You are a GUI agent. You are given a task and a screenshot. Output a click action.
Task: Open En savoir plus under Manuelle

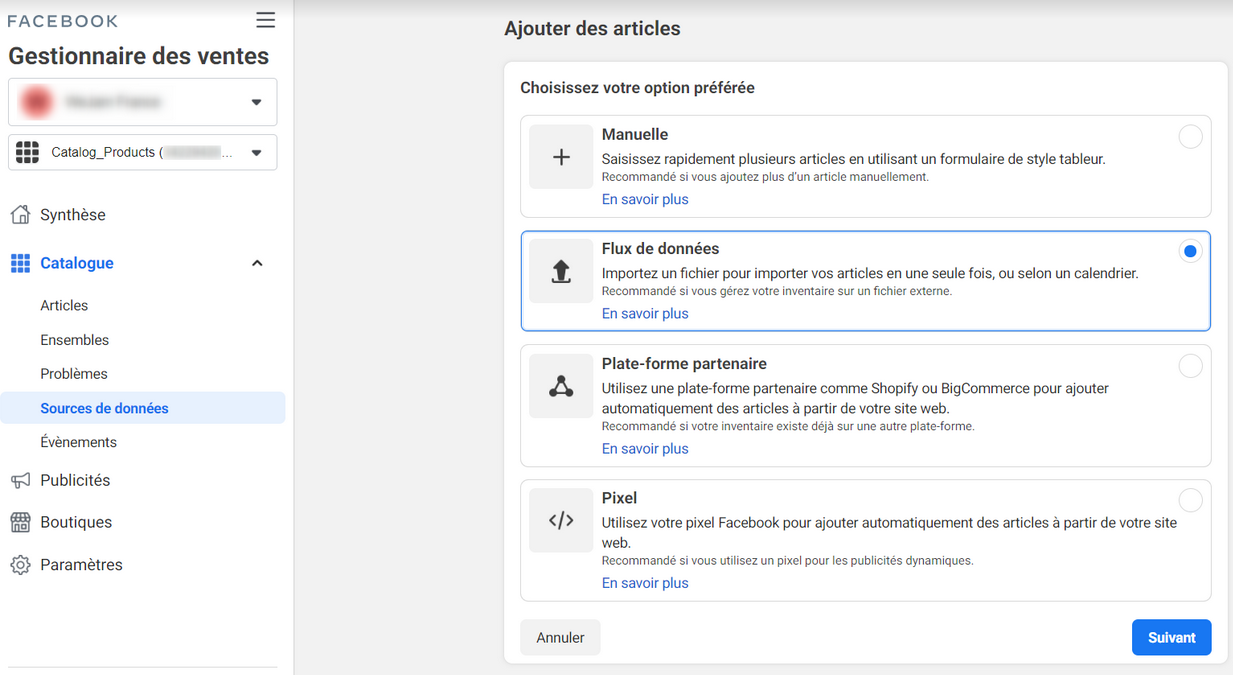(x=645, y=199)
